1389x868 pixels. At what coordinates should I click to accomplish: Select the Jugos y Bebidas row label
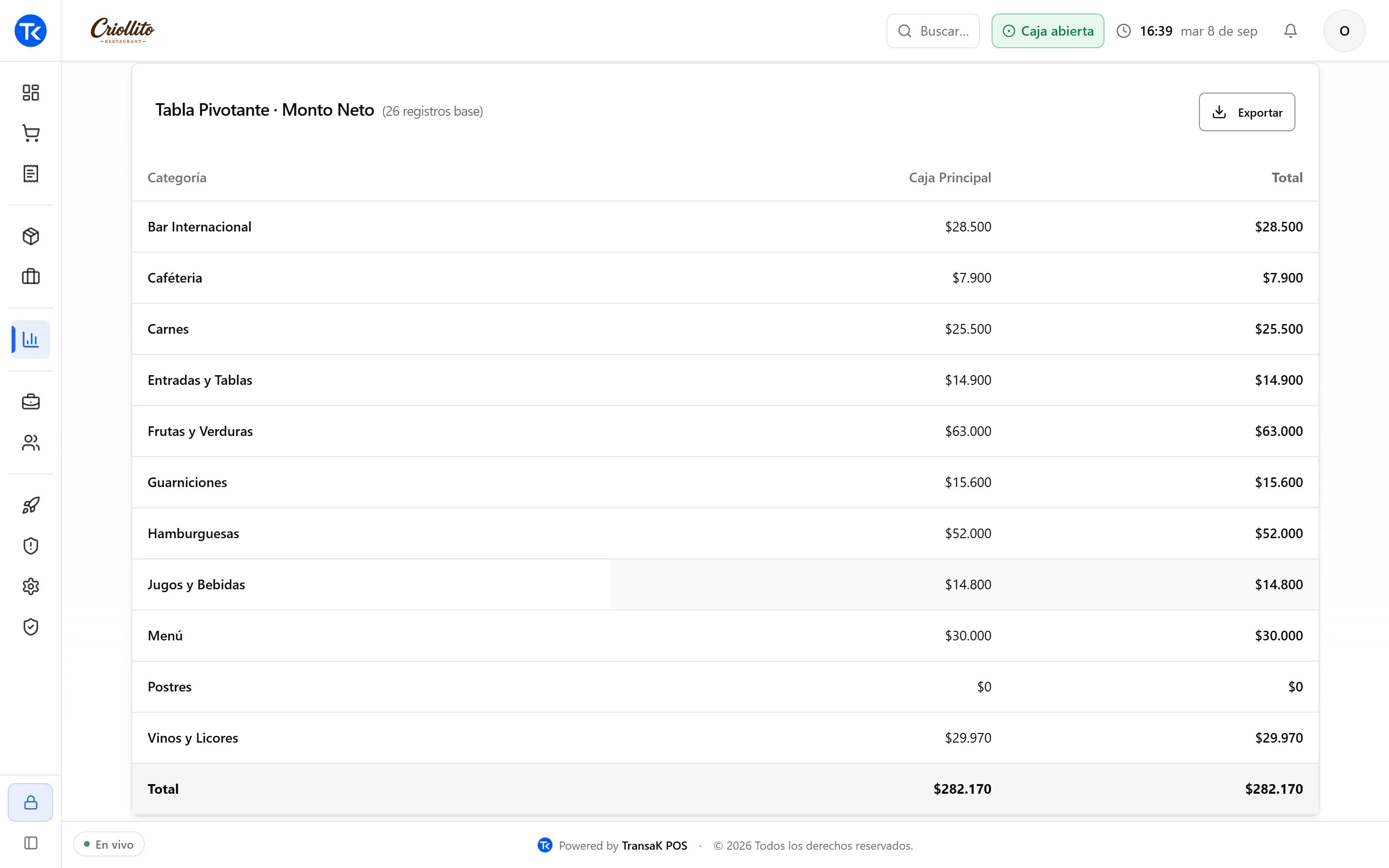[196, 584]
